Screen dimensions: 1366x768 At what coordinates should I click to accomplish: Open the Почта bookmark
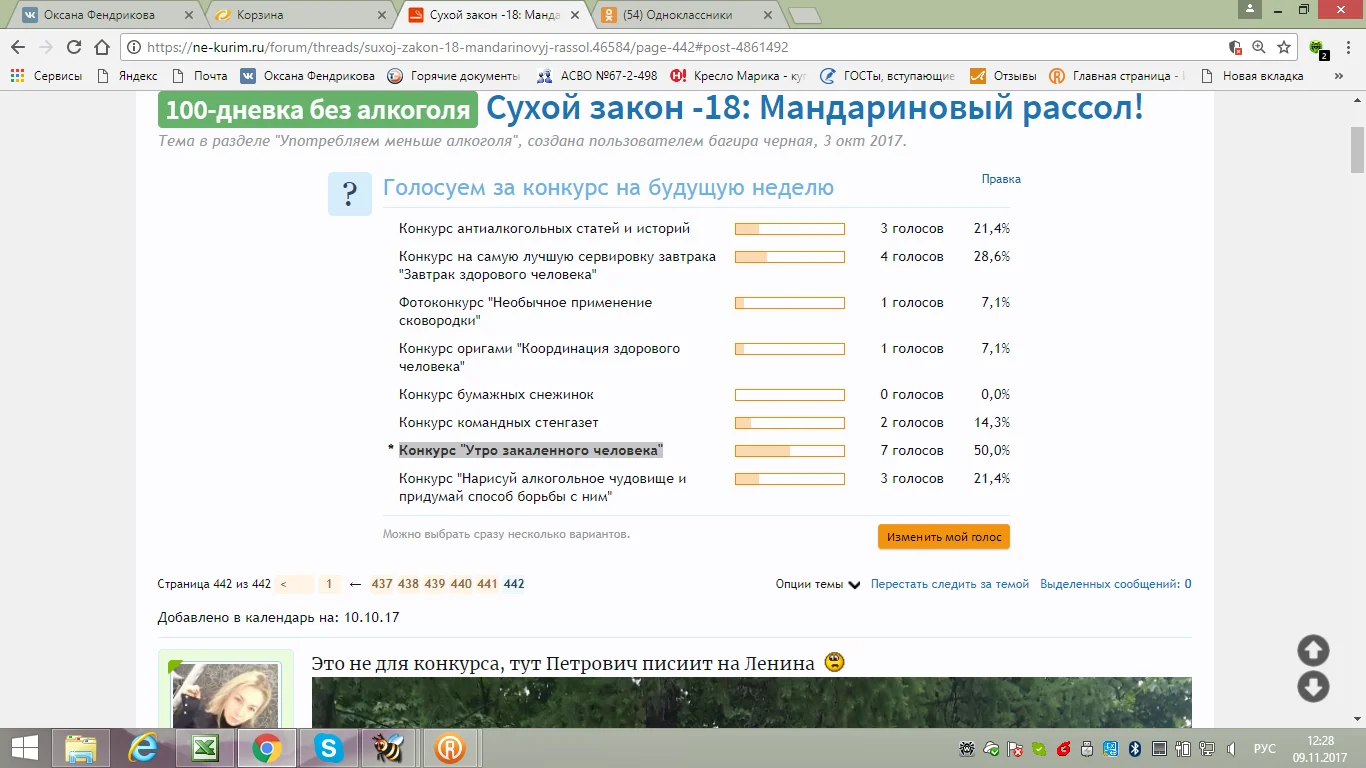pyautogui.click(x=200, y=76)
